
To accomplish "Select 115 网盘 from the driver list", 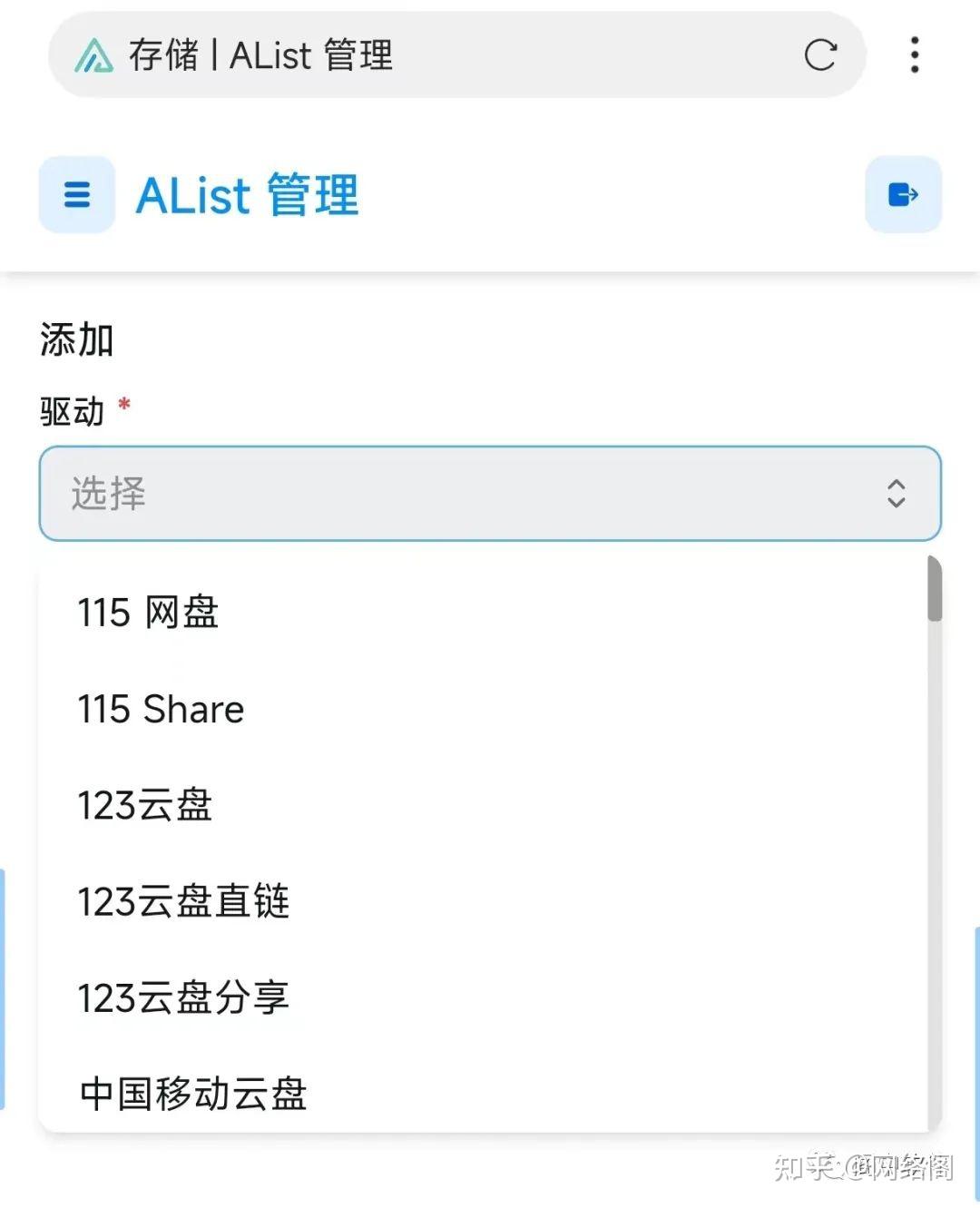I will [x=147, y=613].
